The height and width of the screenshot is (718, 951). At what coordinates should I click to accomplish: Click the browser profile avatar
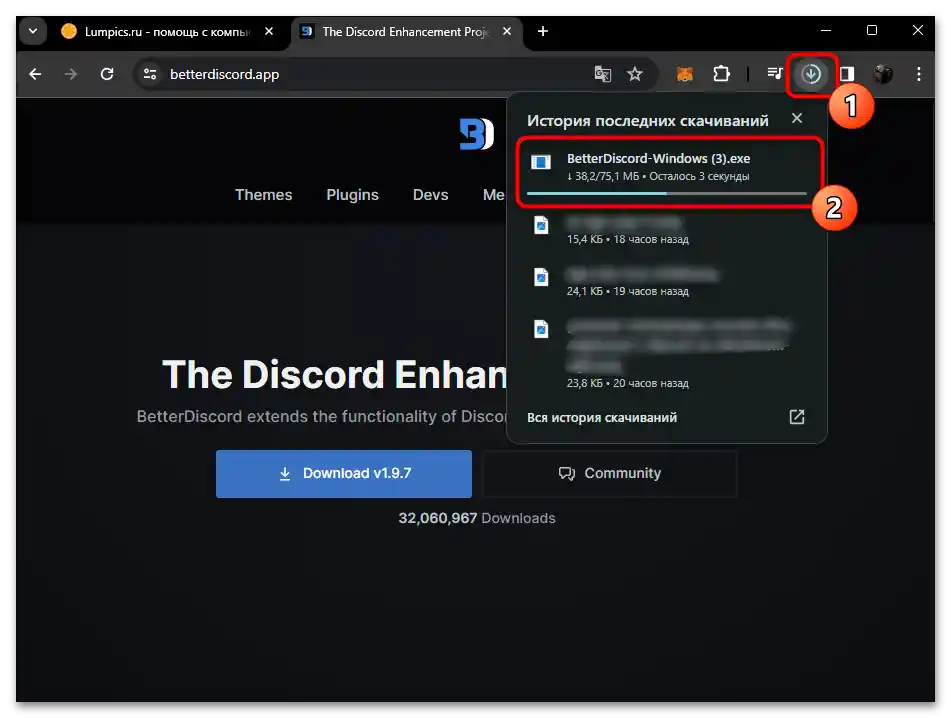coord(883,73)
